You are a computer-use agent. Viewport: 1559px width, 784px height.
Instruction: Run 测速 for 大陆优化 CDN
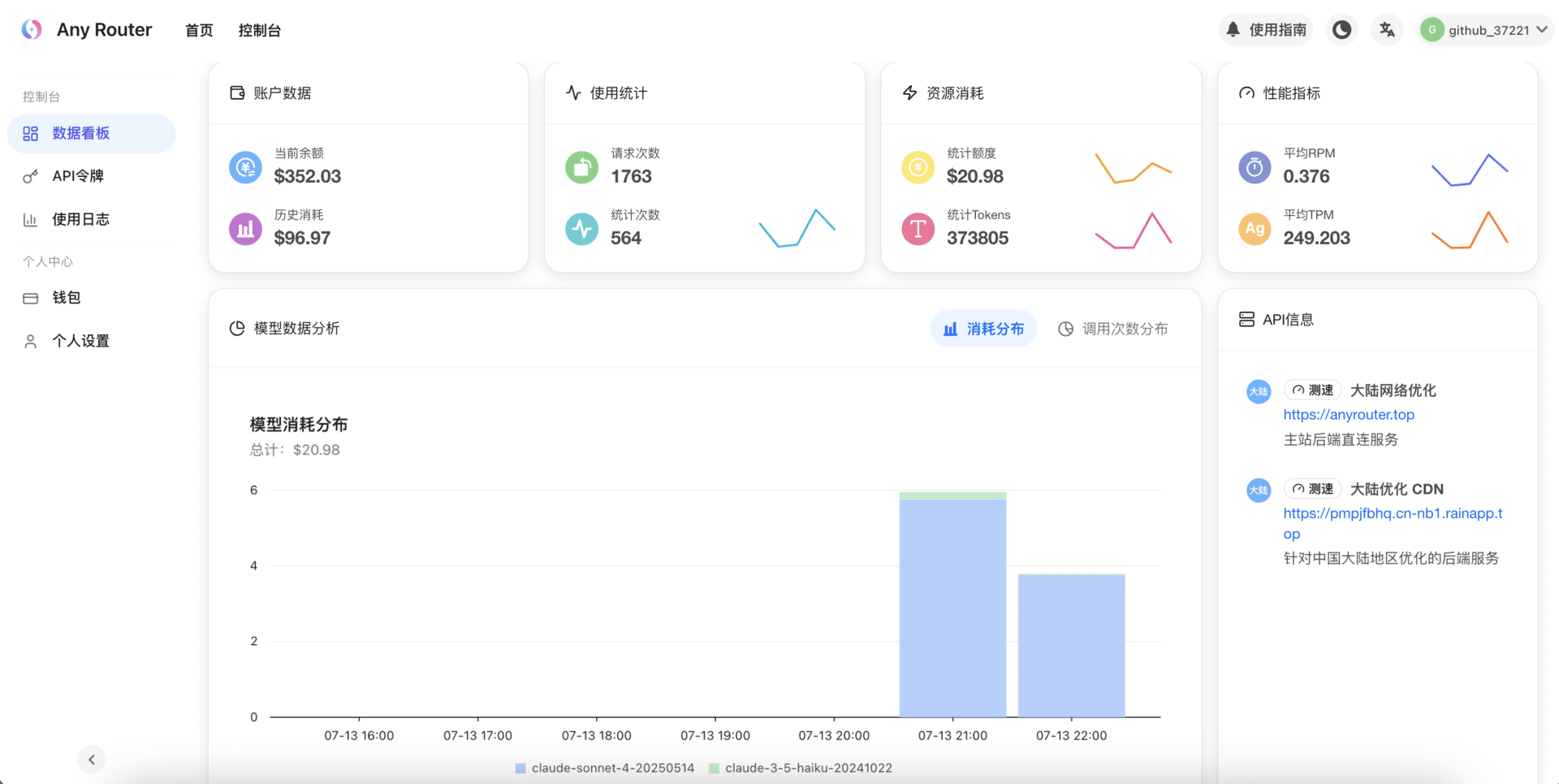pos(1312,489)
